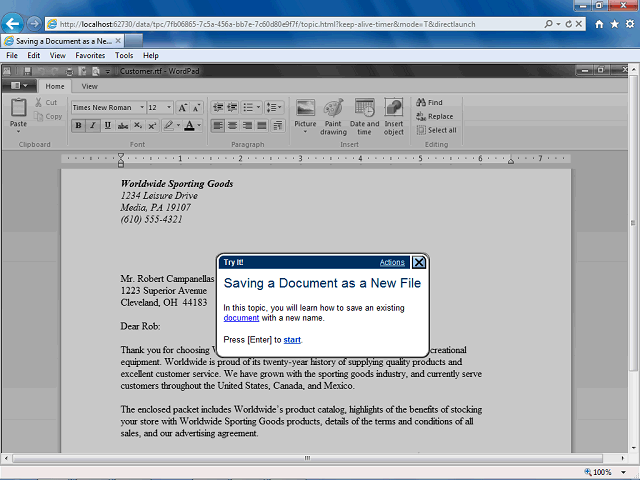The height and width of the screenshot is (480, 640).
Task: Click the text highlight color pen icon
Action: [168, 126]
